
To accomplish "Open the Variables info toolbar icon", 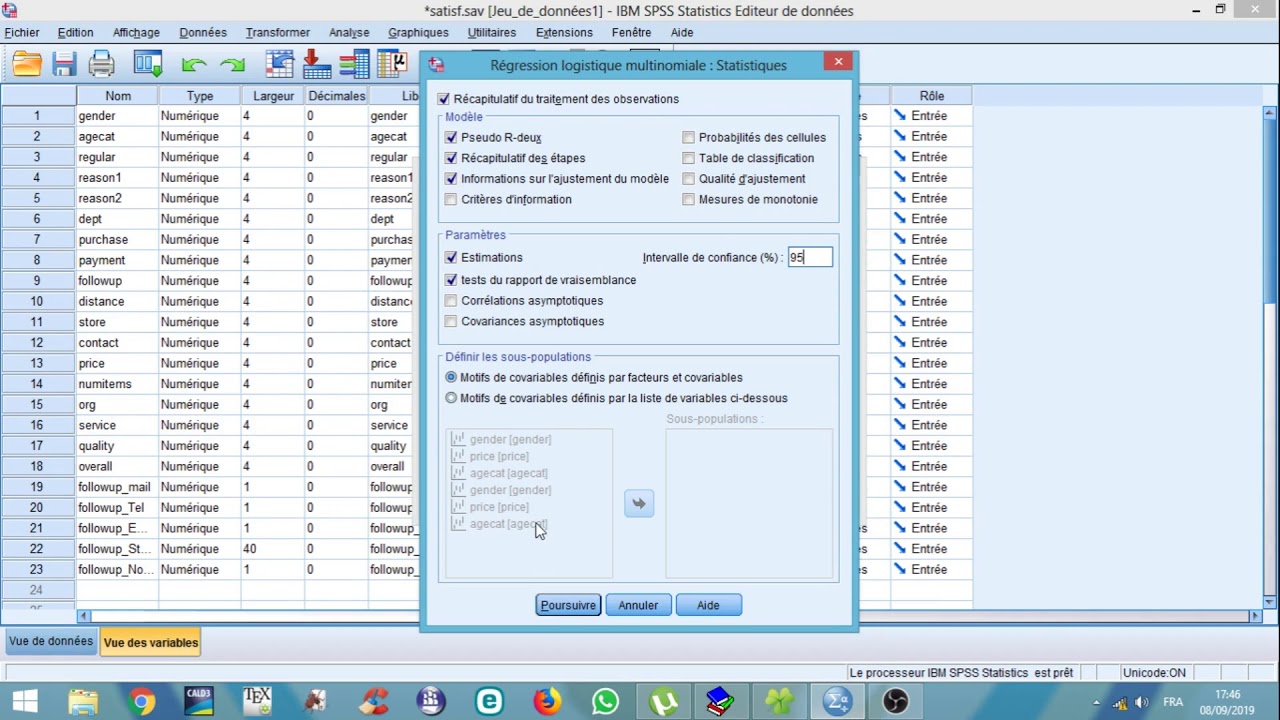I will tap(354, 65).
